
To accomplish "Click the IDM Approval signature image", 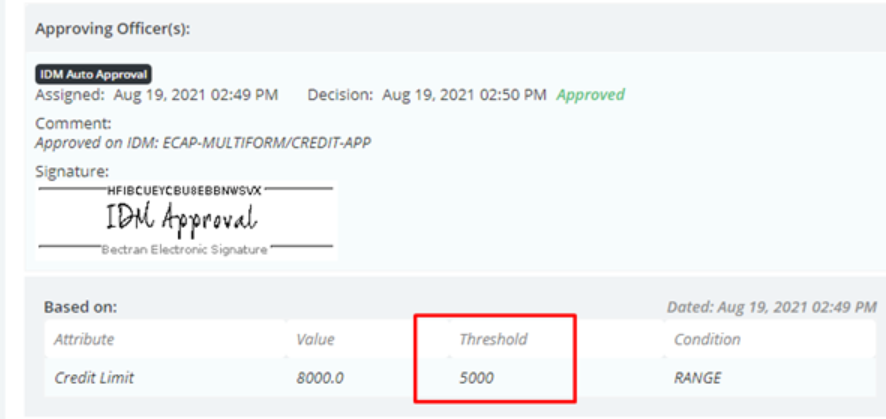I will point(186,220).
